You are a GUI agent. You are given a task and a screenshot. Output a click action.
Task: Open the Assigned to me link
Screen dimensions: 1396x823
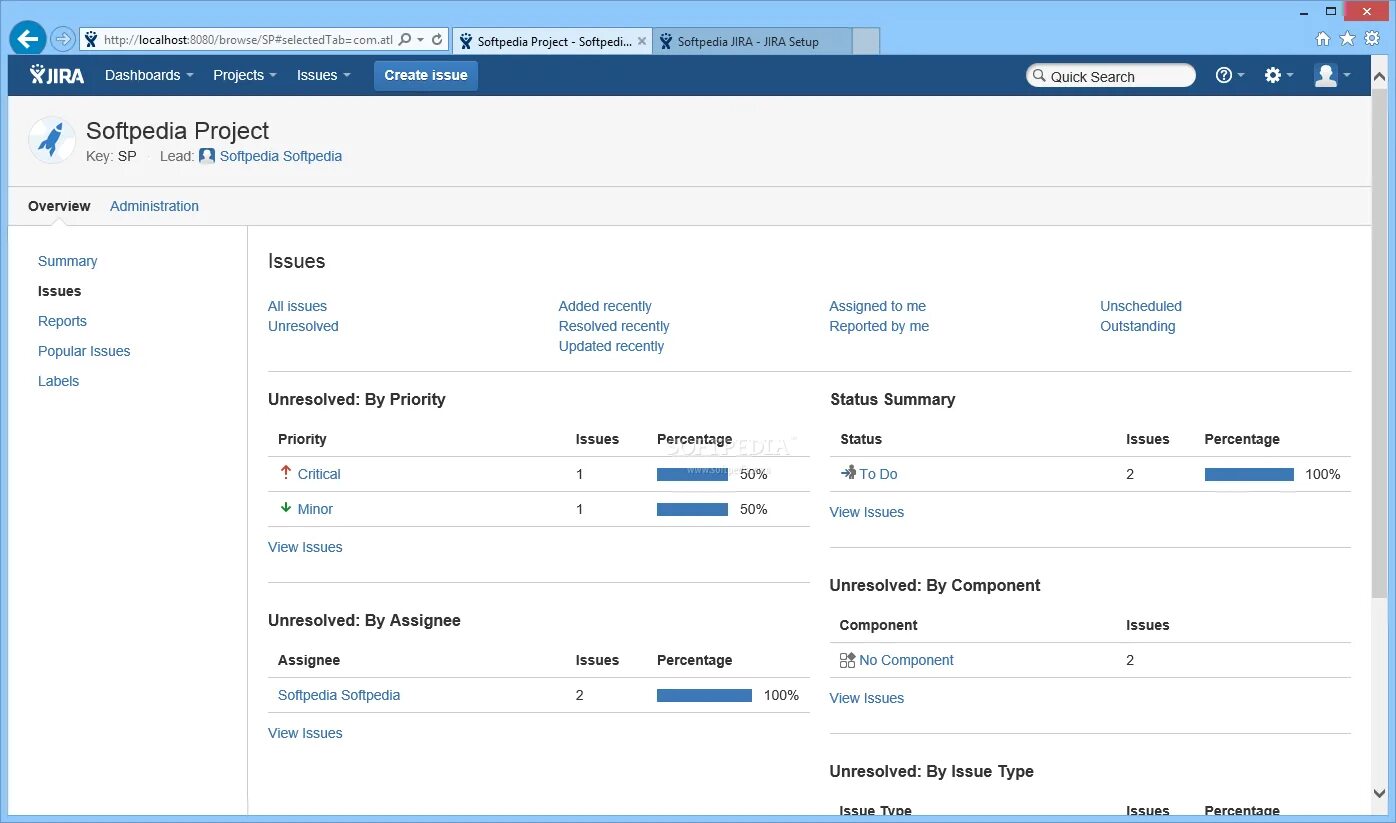coord(877,306)
